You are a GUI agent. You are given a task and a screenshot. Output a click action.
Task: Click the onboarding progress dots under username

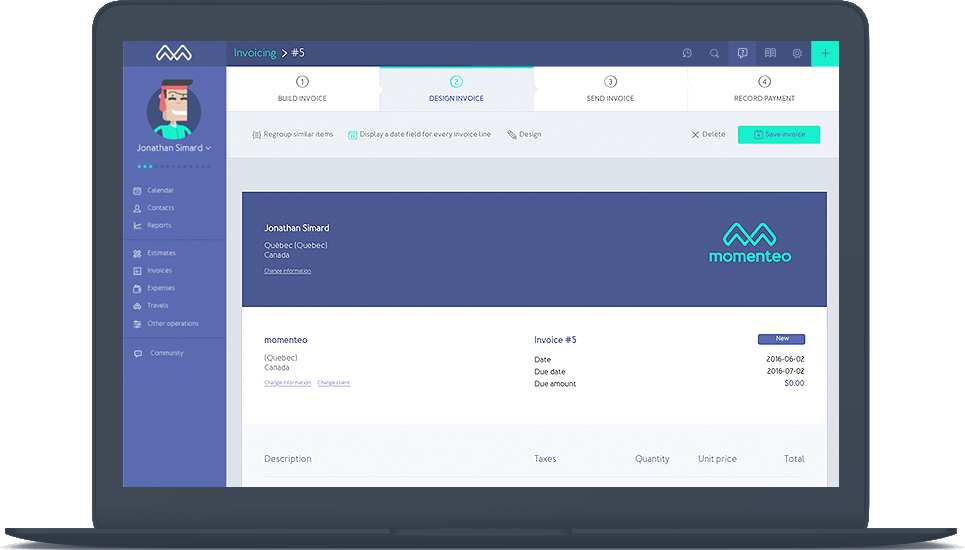click(174, 166)
